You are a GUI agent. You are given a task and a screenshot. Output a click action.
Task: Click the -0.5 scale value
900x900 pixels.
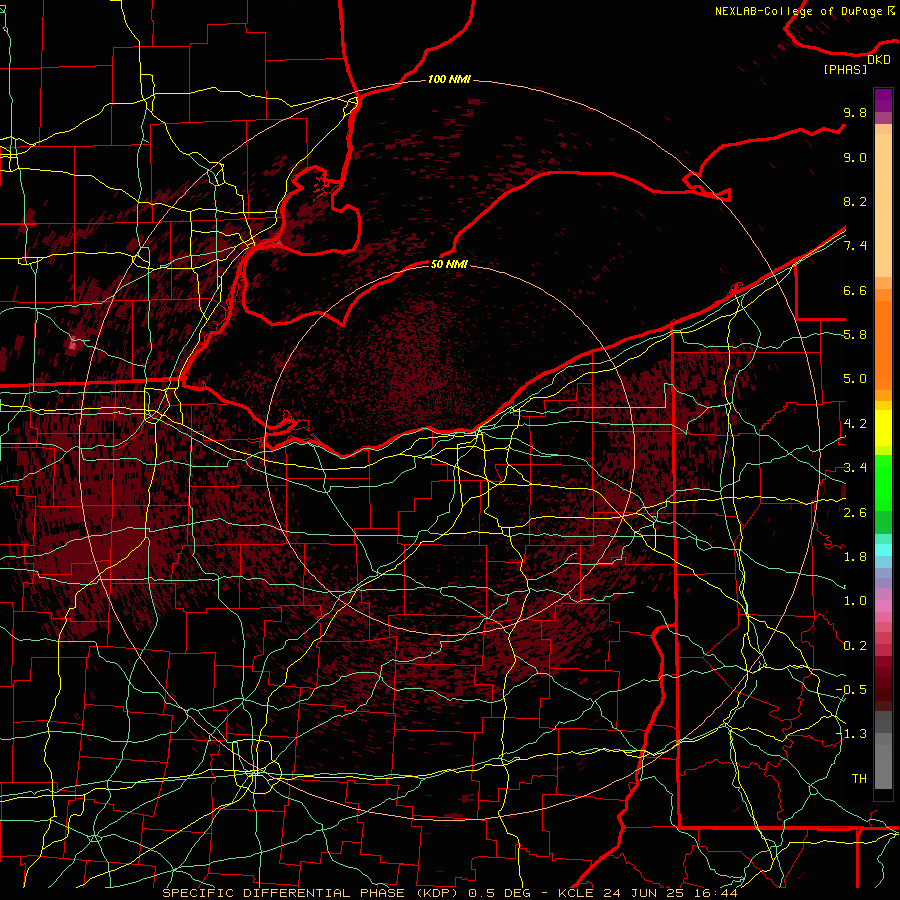pyautogui.click(x=851, y=690)
